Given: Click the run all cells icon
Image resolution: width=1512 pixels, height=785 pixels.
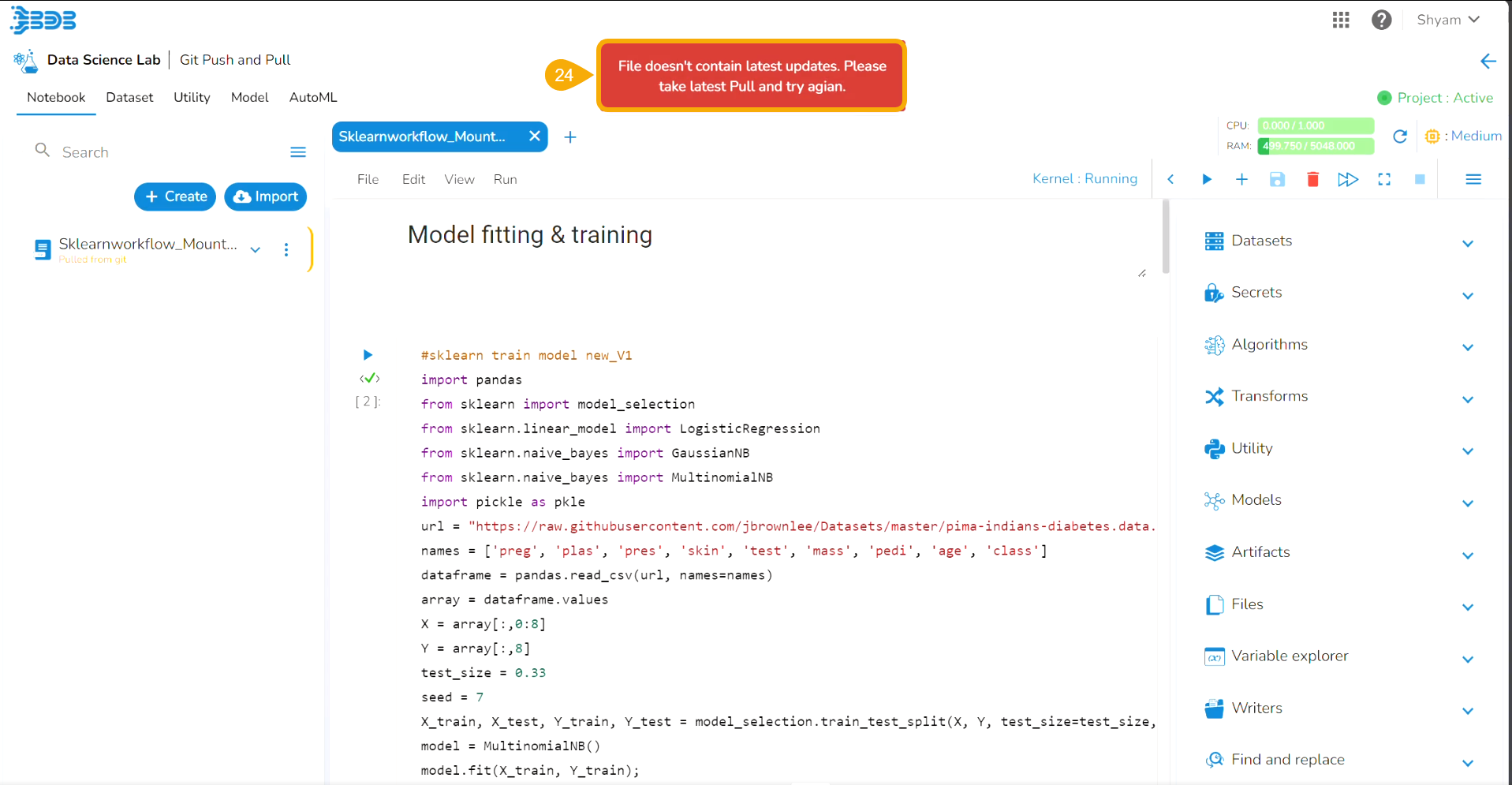Looking at the screenshot, I should tap(1348, 179).
